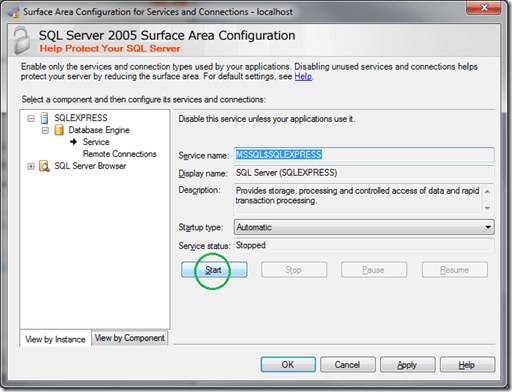The width and height of the screenshot is (512, 392).
Task: Open the Help link in description text
Action: [x=303, y=76]
